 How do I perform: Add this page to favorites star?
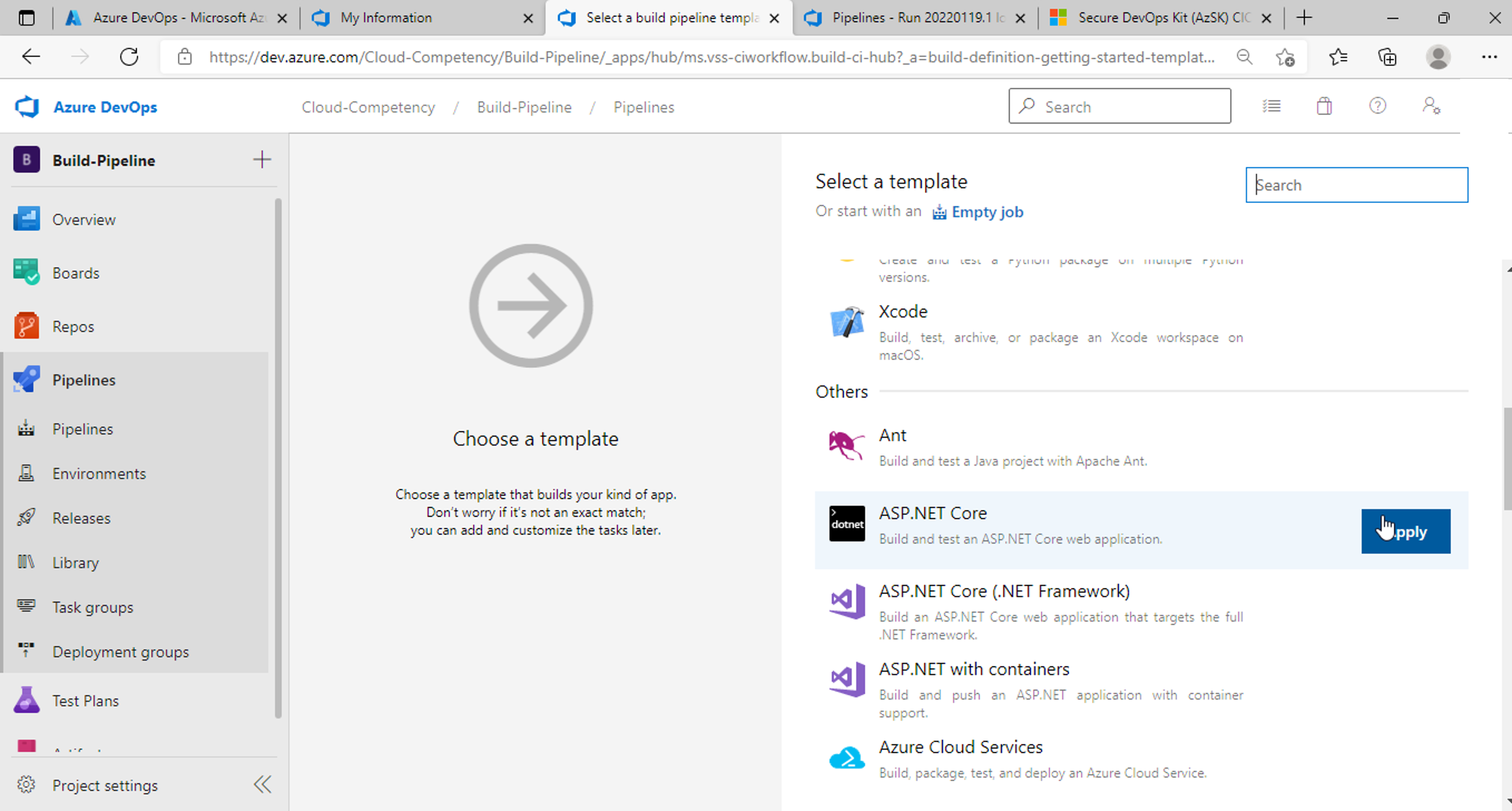coord(1285,57)
